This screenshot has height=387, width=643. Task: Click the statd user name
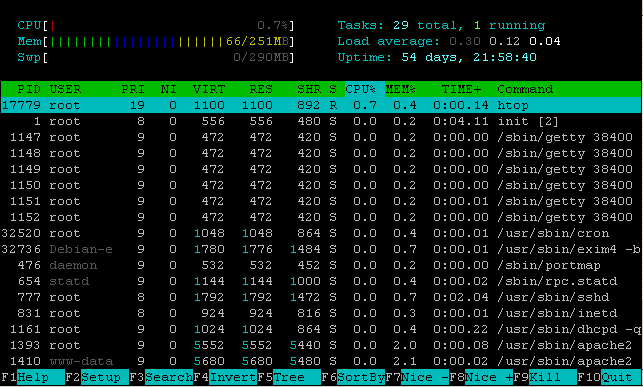click(69, 281)
